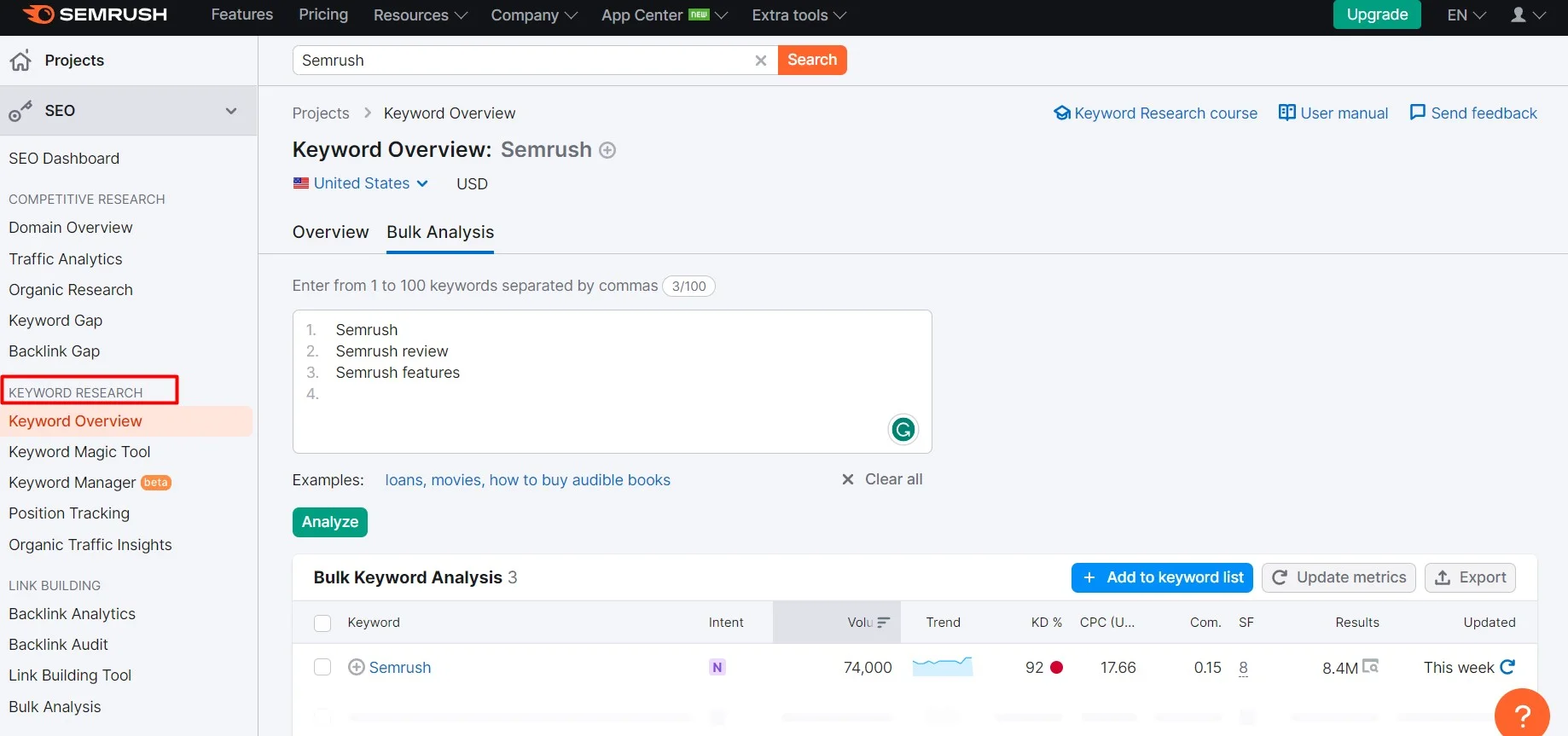Click the N intent badge
1568x736 pixels.
pos(717,668)
